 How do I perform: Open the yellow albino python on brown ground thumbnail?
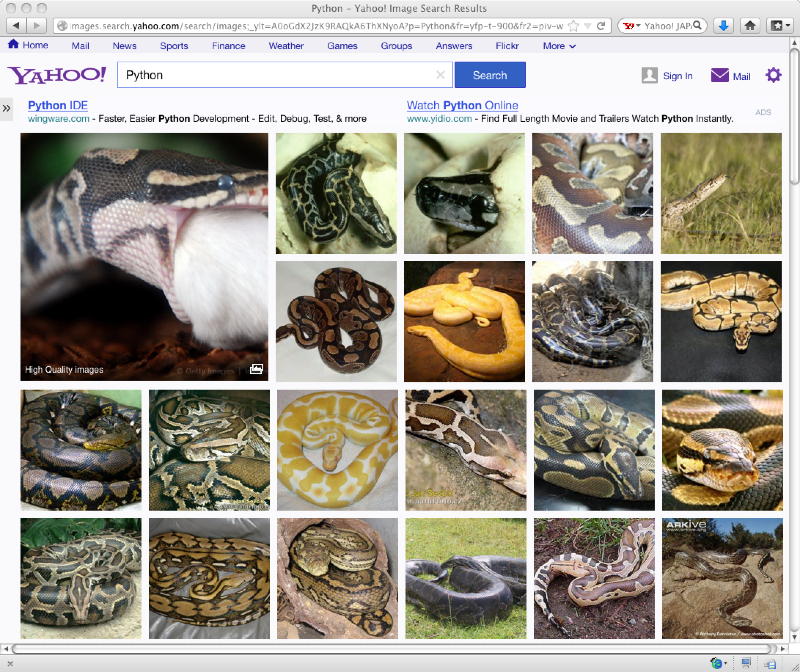point(464,321)
